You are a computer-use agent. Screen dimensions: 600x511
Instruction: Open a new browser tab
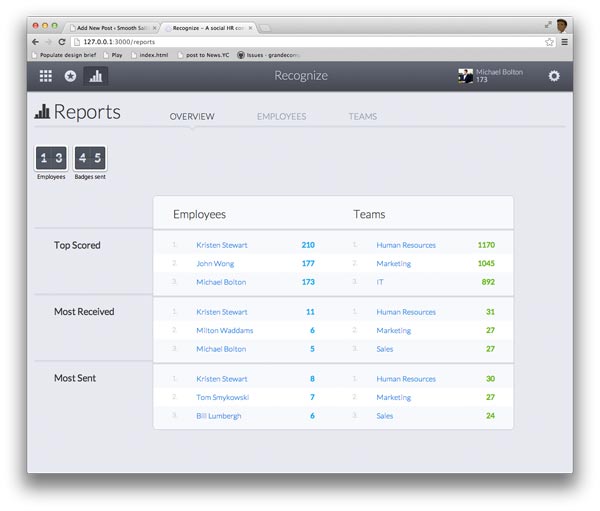265,28
